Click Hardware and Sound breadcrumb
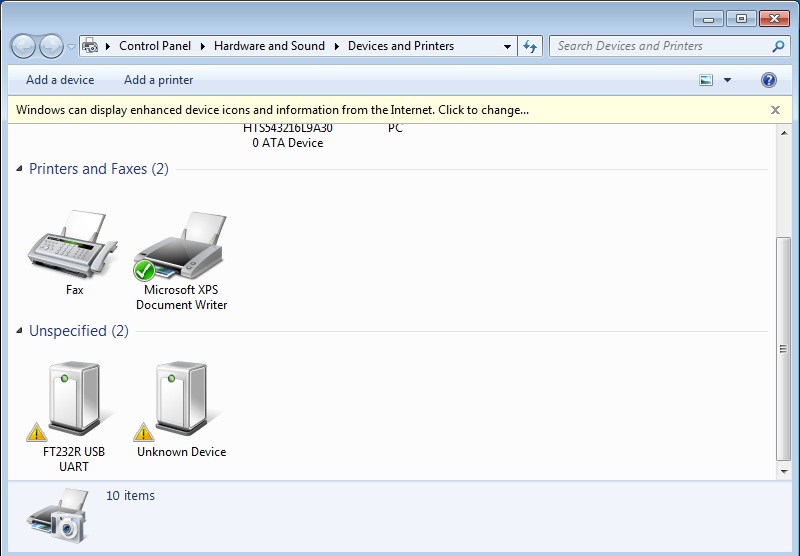 [269, 46]
